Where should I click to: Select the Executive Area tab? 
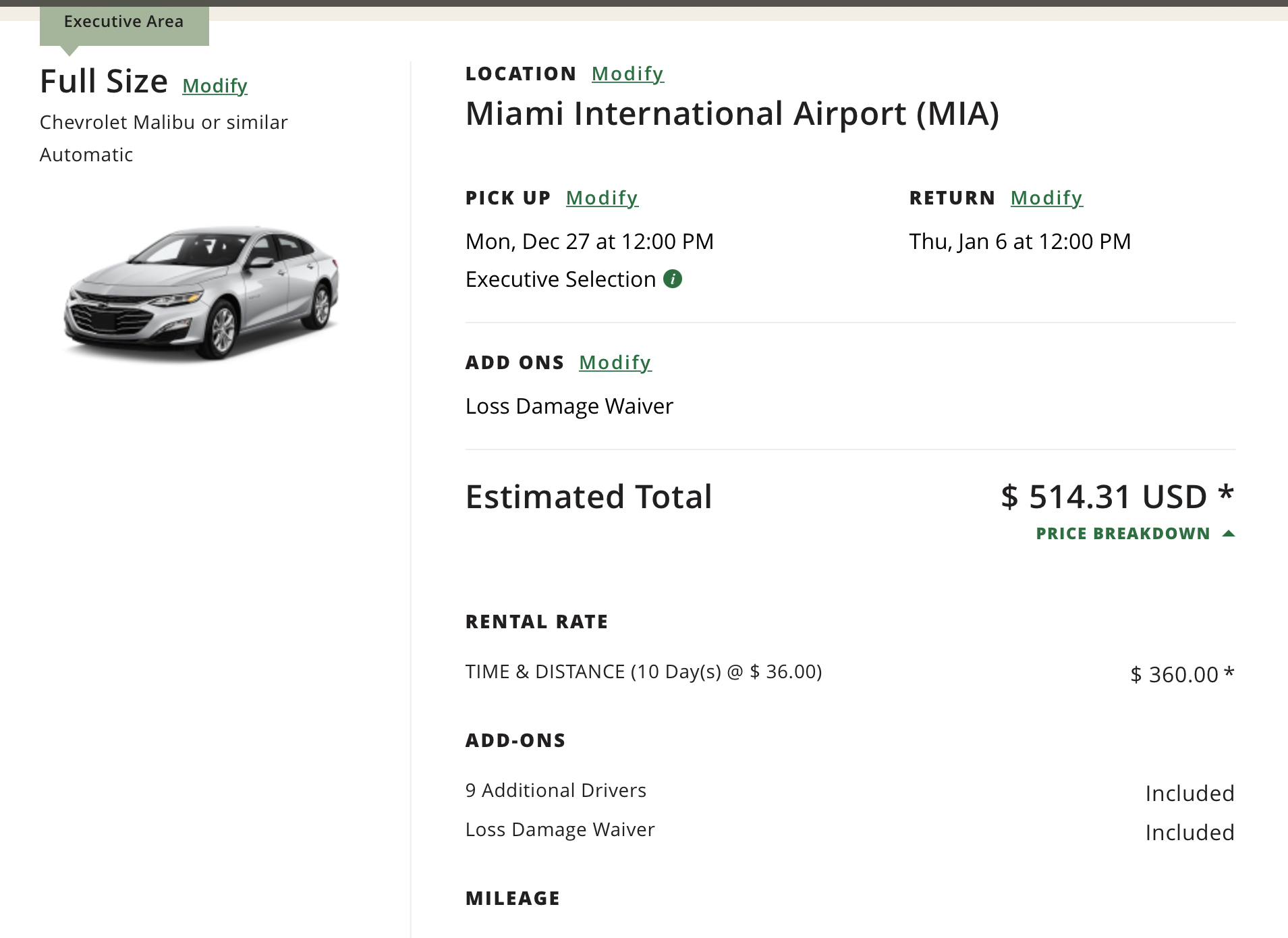pyautogui.click(x=124, y=22)
